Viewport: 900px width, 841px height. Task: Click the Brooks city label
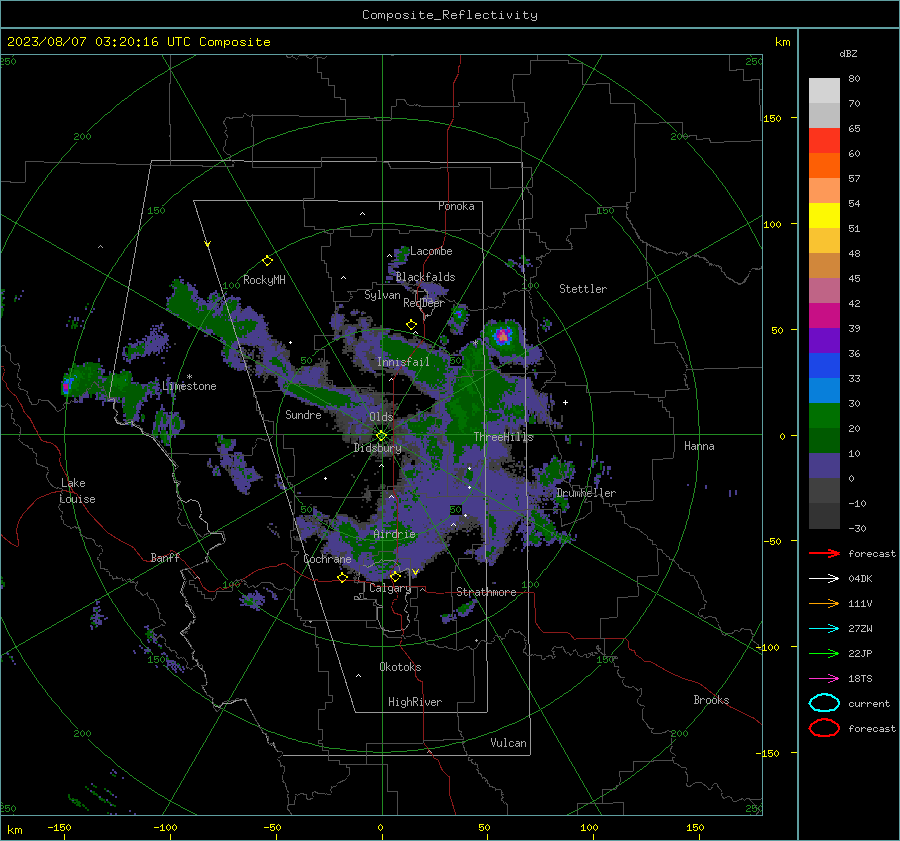coord(711,700)
